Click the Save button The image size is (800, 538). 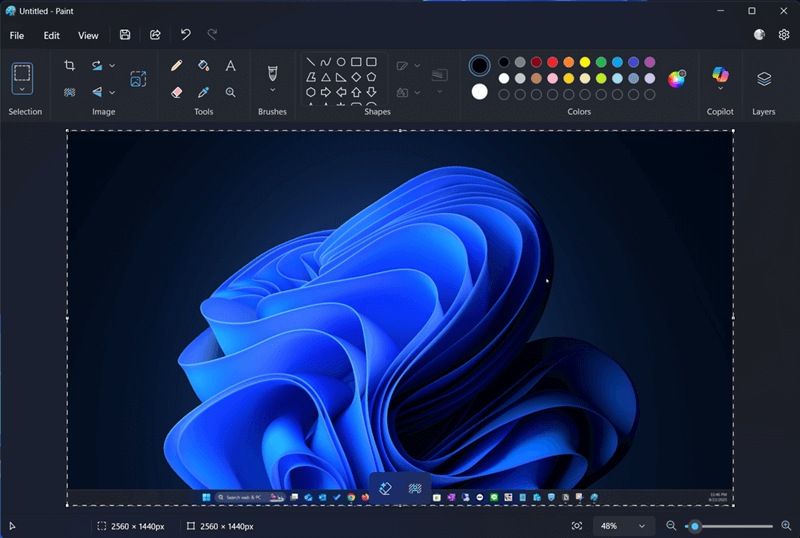click(x=125, y=35)
